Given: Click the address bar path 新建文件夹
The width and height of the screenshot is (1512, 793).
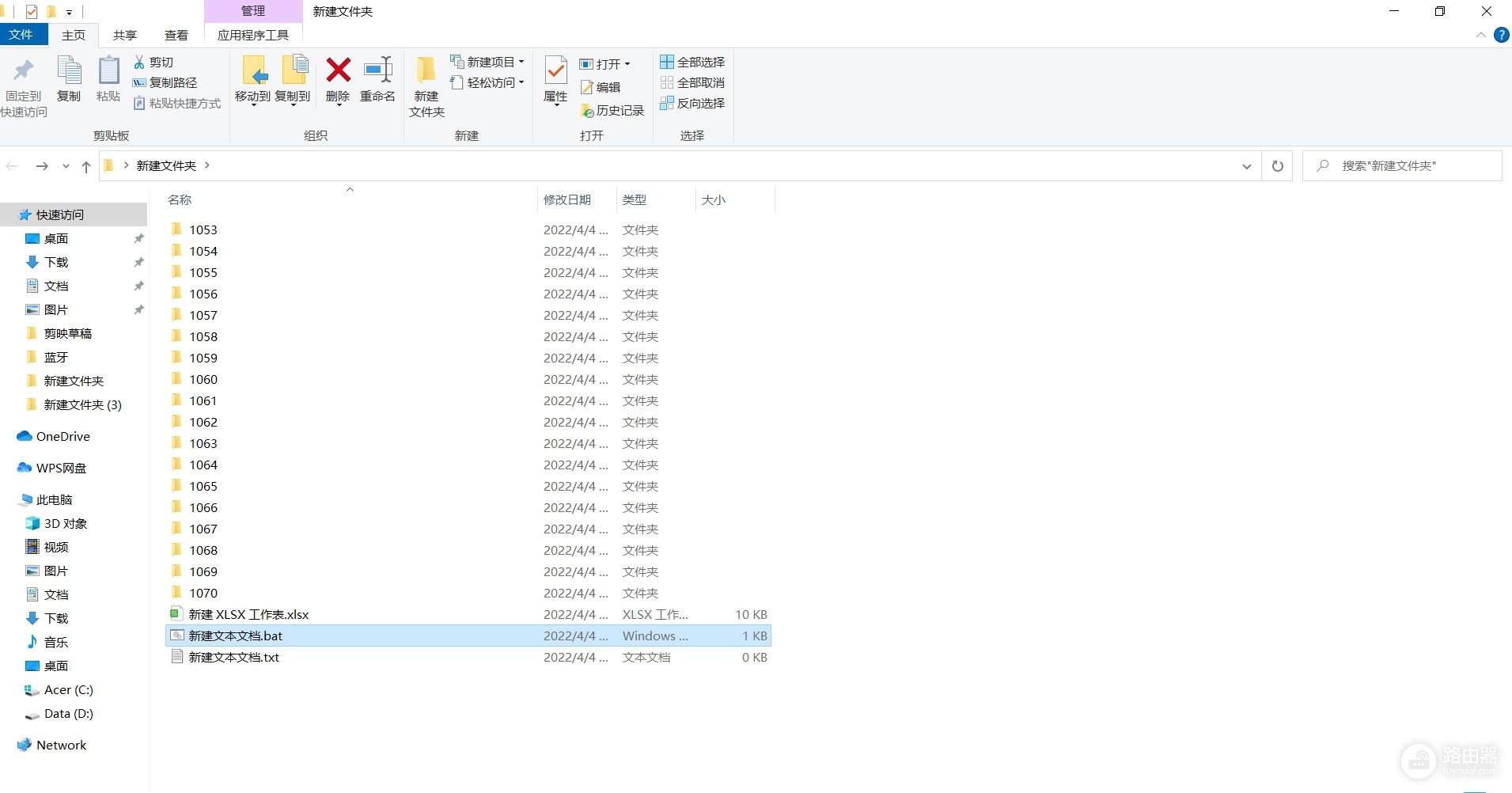Looking at the screenshot, I should click(x=166, y=165).
